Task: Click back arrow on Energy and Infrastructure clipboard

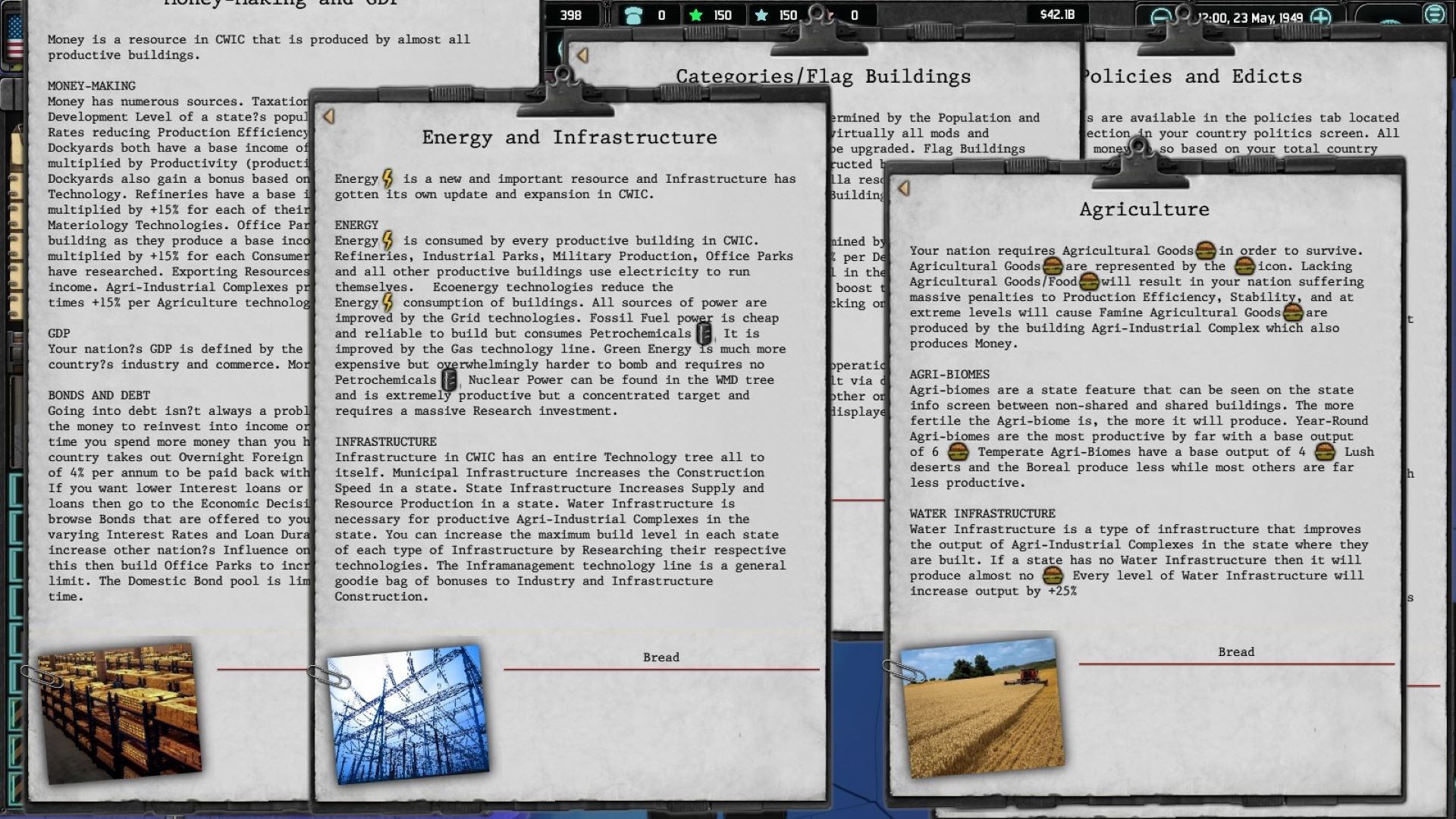Action: coord(328,117)
